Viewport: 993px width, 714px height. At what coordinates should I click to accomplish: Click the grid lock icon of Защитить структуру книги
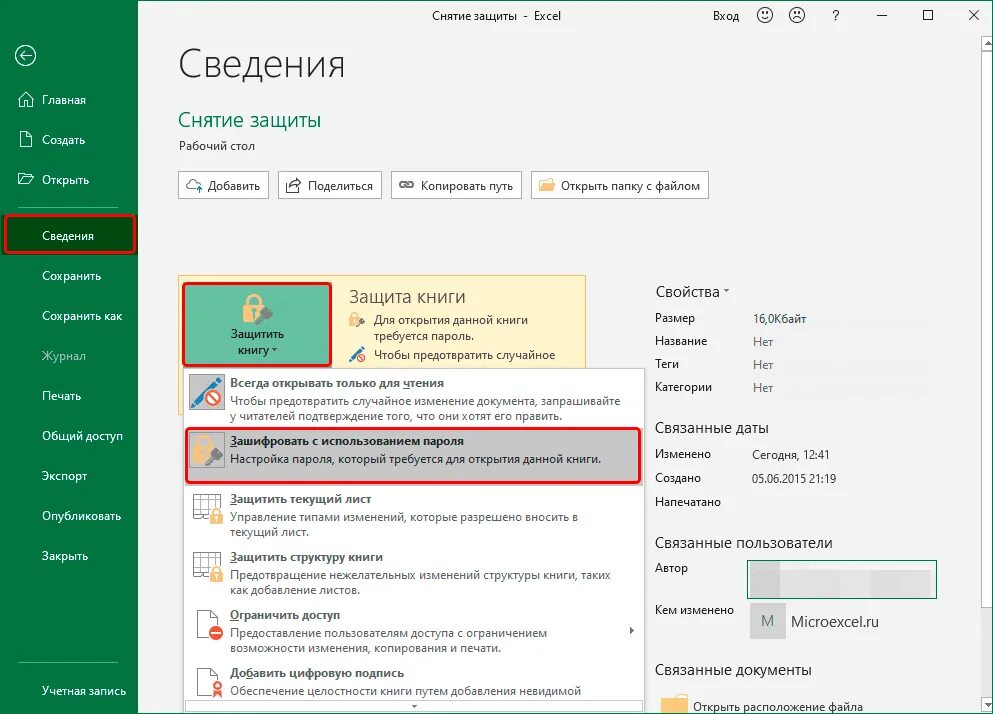(x=207, y=566)
